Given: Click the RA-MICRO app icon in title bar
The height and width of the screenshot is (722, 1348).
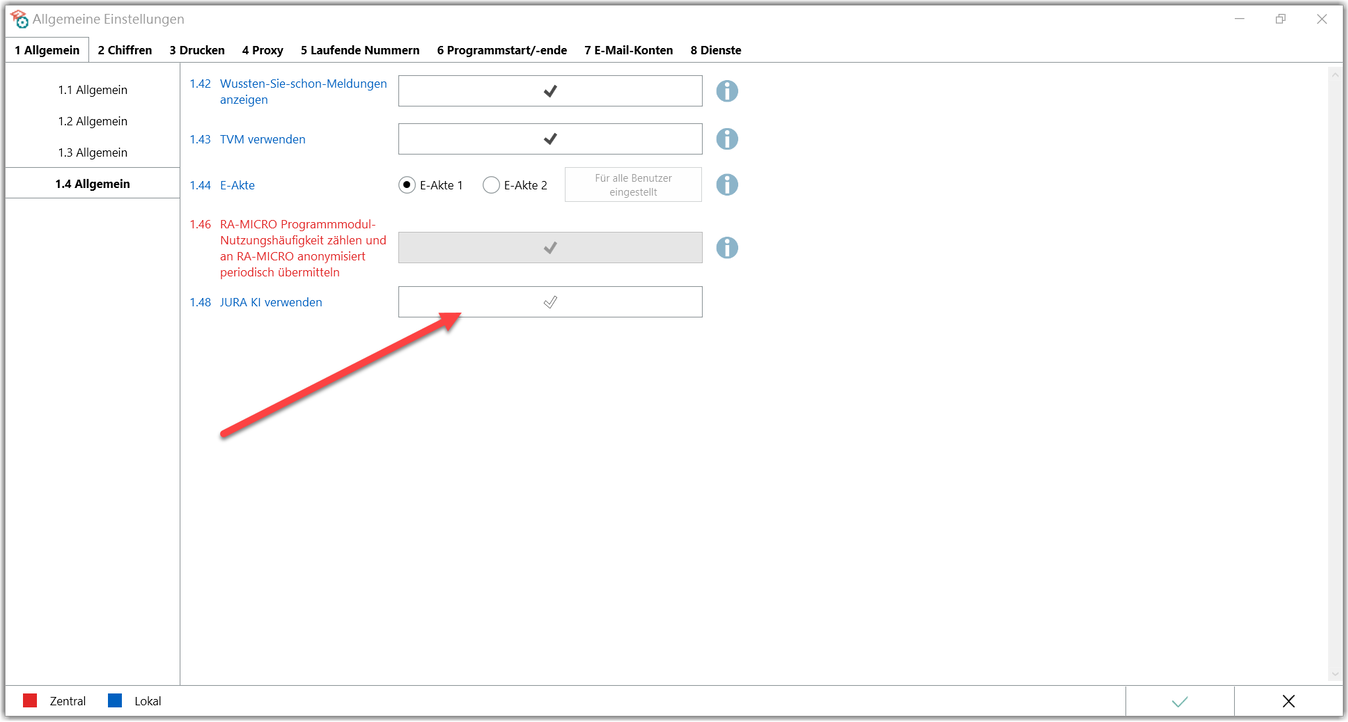Looking at the screenshot, I should point(19,19).
